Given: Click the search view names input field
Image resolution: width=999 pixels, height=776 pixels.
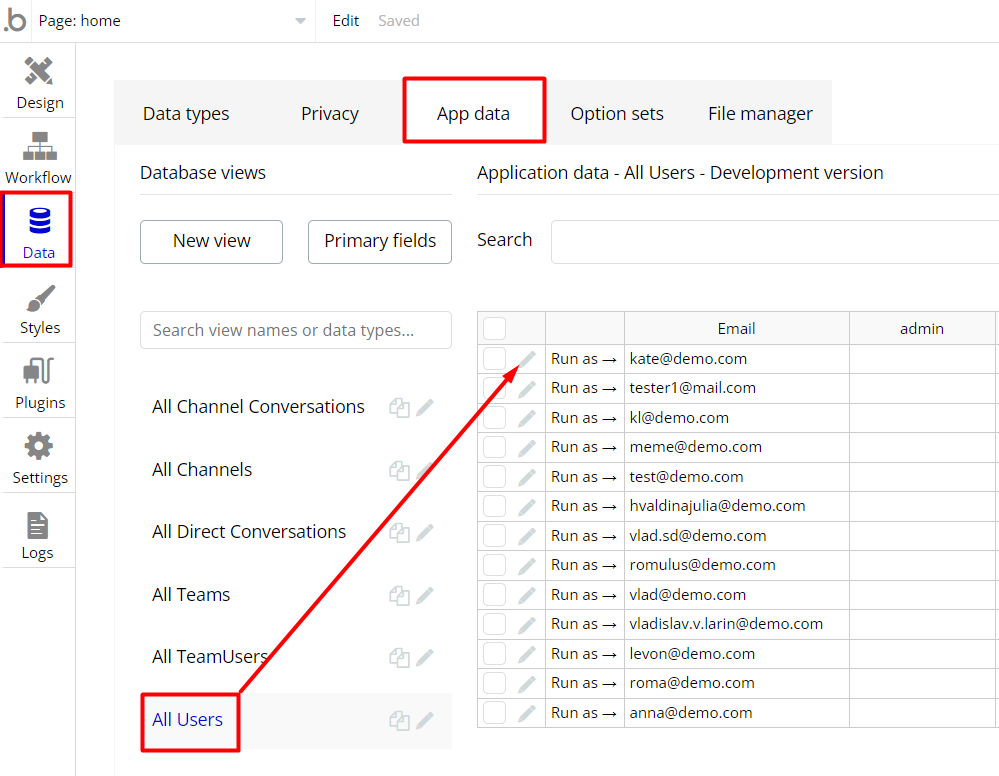Looking at the screenshot, I should click(296, 330).
